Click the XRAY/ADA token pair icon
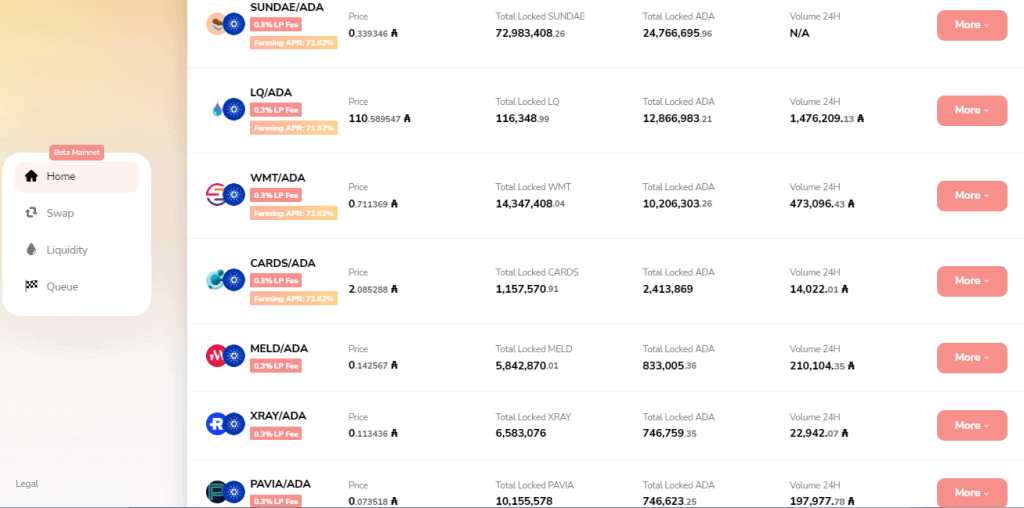This screenshot has width=1024, height=508. (225, 424)
